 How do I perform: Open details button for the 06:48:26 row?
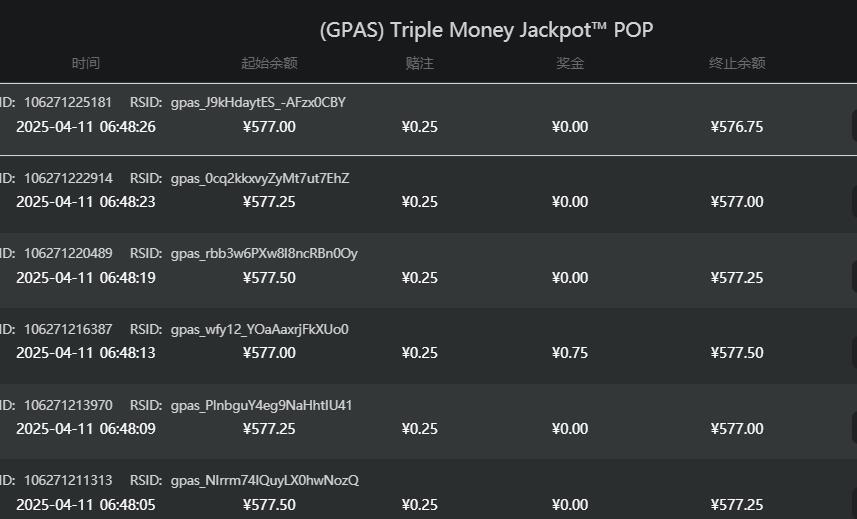pyautogui.click(x=853, y=126)
